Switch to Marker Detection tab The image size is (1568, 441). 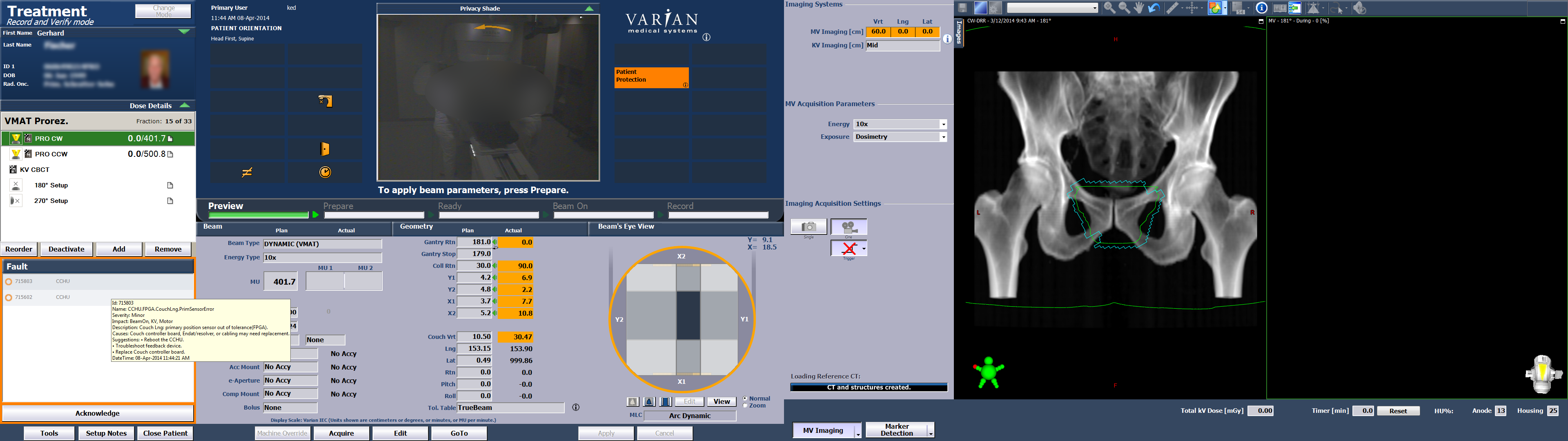[x=896, y=430]
